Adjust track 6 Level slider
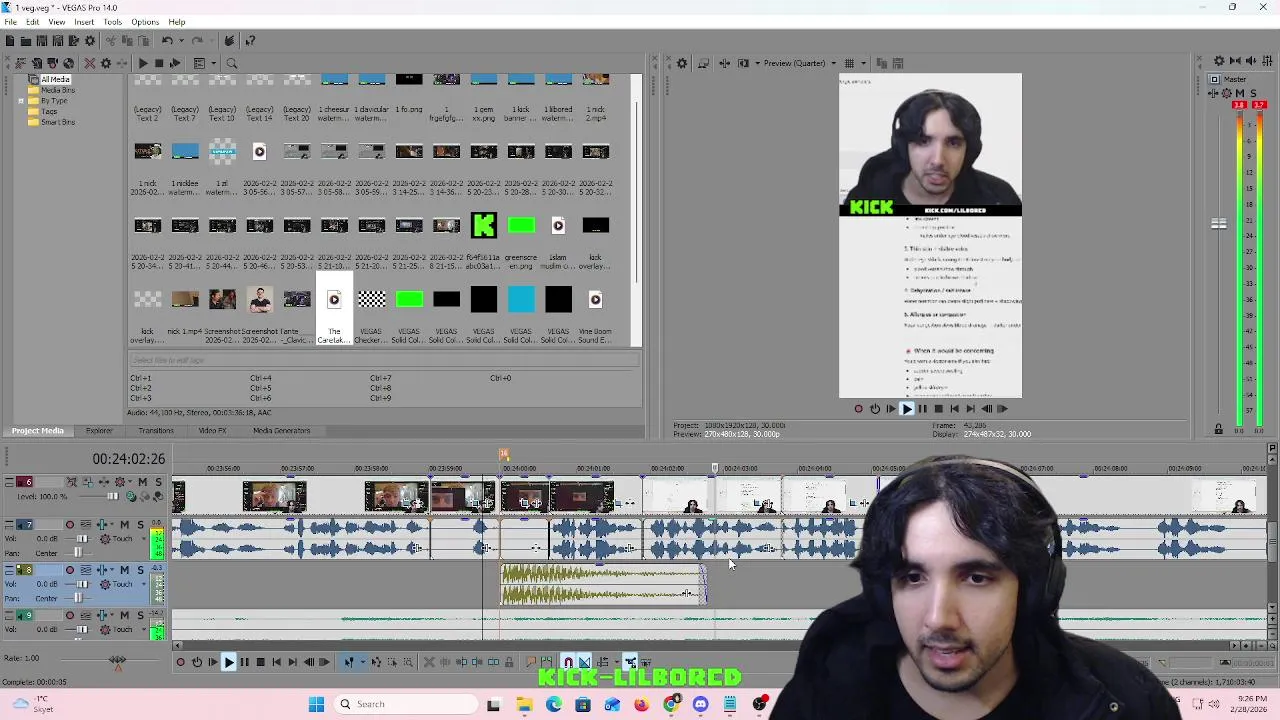This screenshot has width=1280, height=720. [x=112, y=496]
